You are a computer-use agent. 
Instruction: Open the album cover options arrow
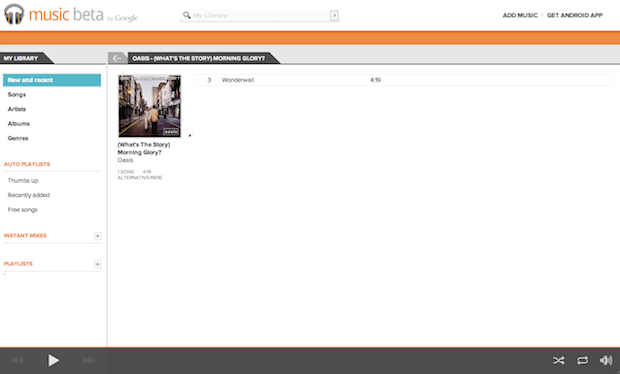190,135
